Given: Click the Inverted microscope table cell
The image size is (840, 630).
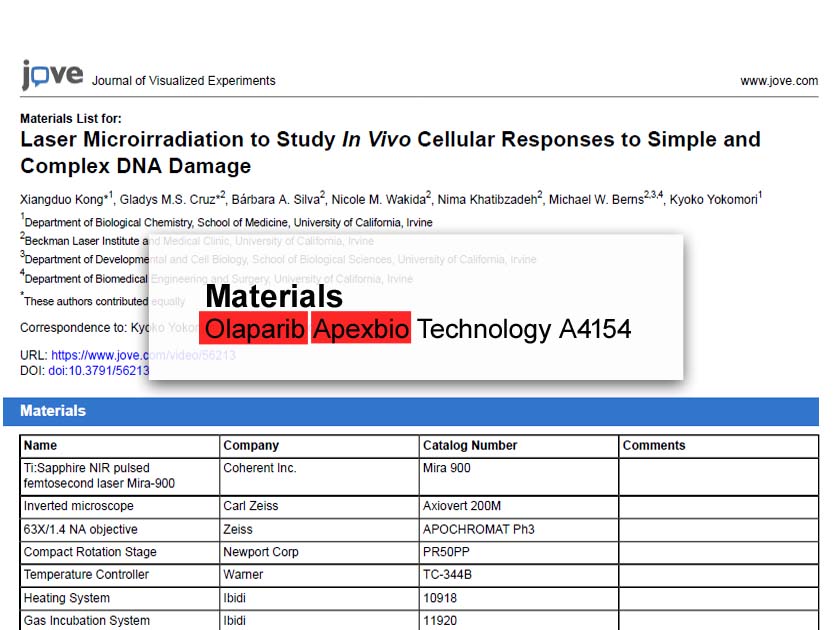Looking at the screenshot, I should point(78,507).
